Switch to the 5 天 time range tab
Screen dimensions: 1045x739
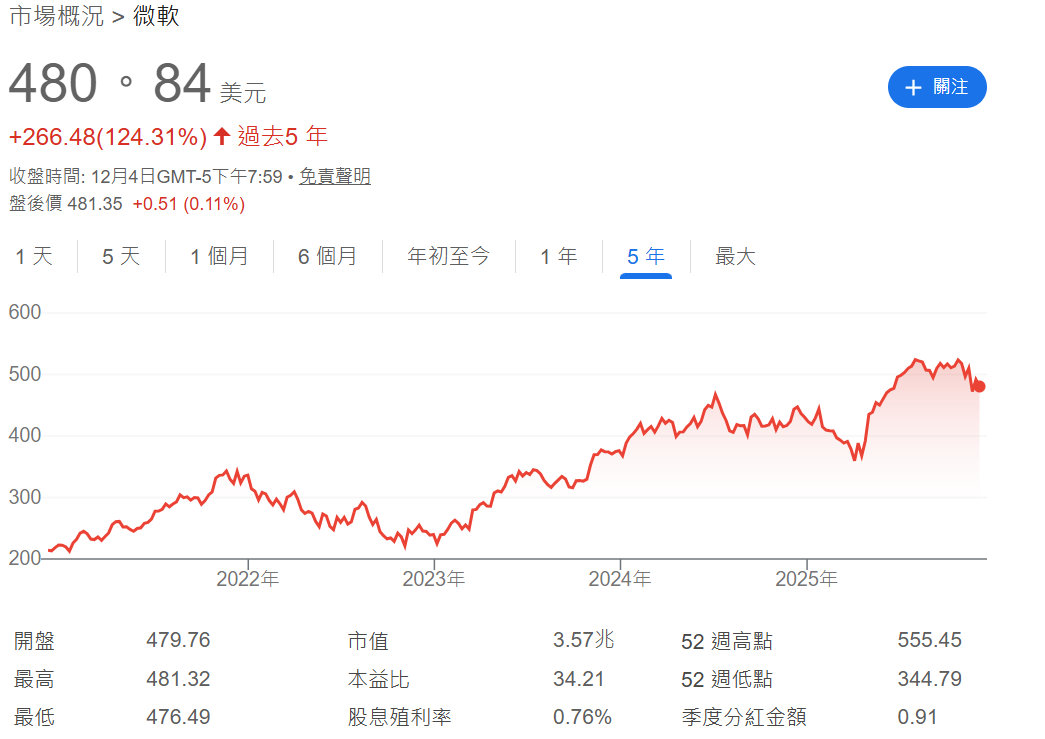pos(119,256)
